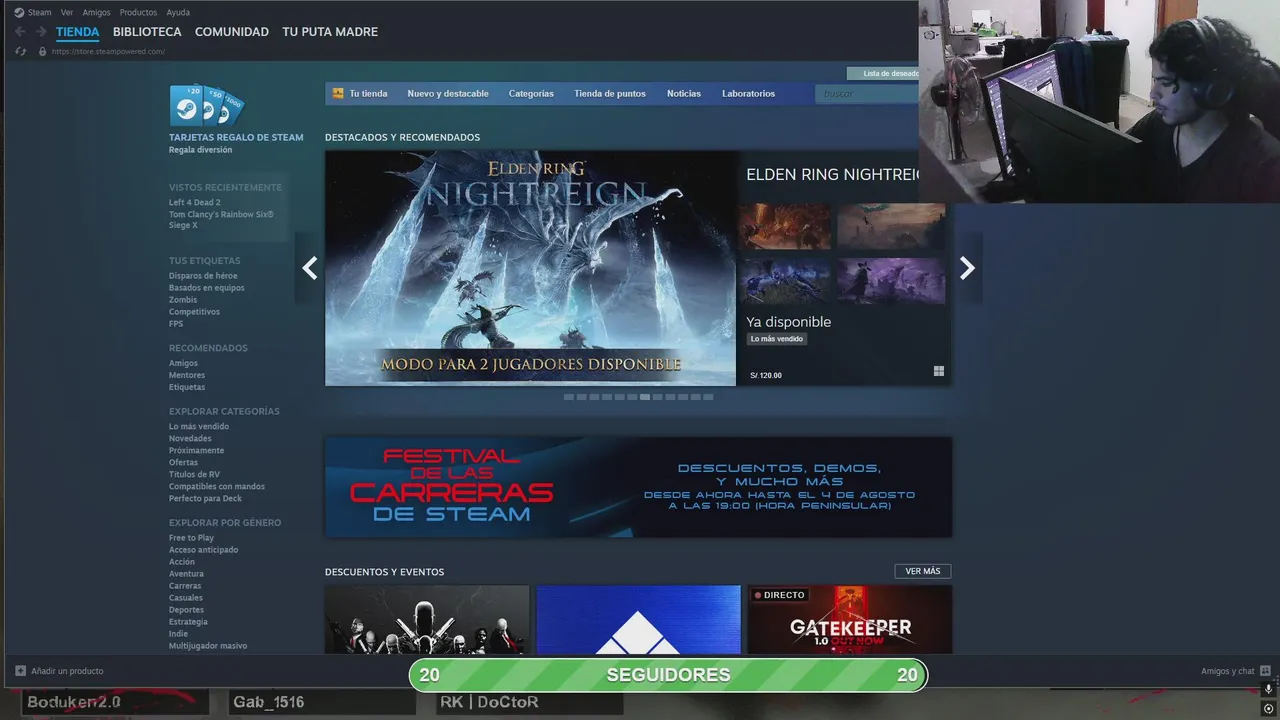Screen dimensions: 1280x720
Task: Open the Amigos menu
Action: (x=96, y=12)
